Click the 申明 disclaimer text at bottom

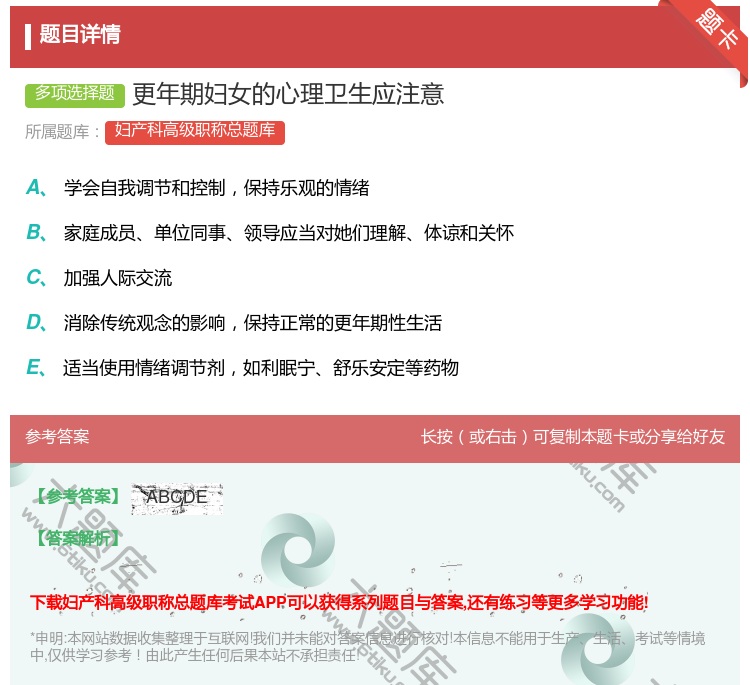[367, 647]
